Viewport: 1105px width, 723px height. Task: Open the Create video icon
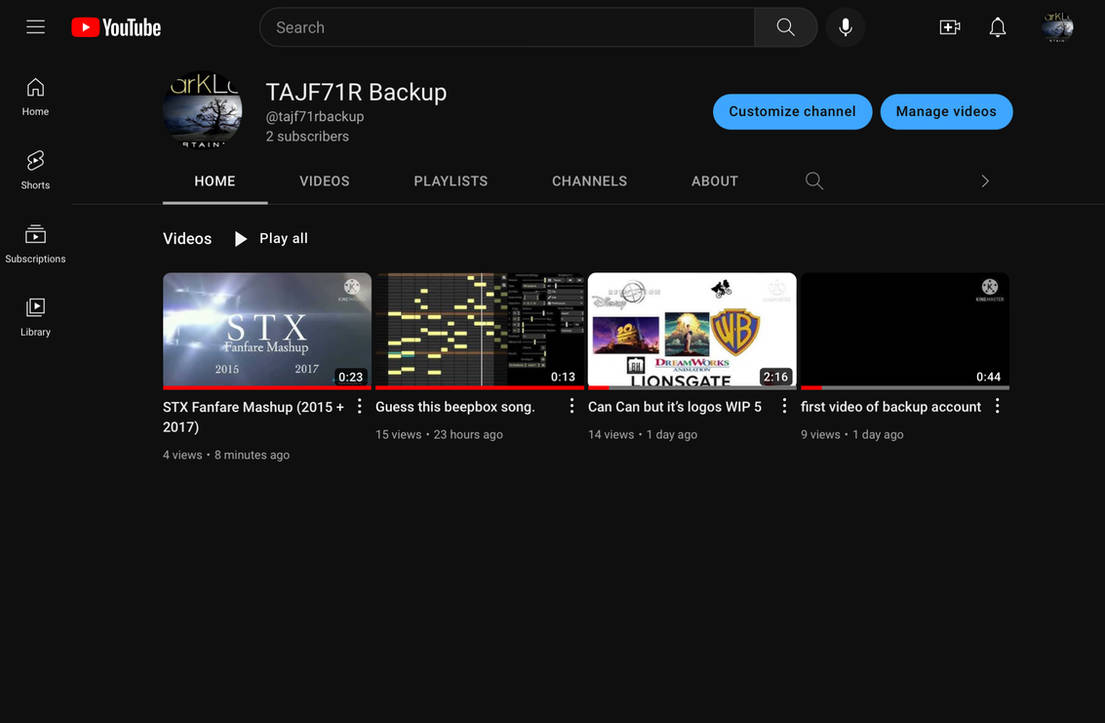coord(949,27)
